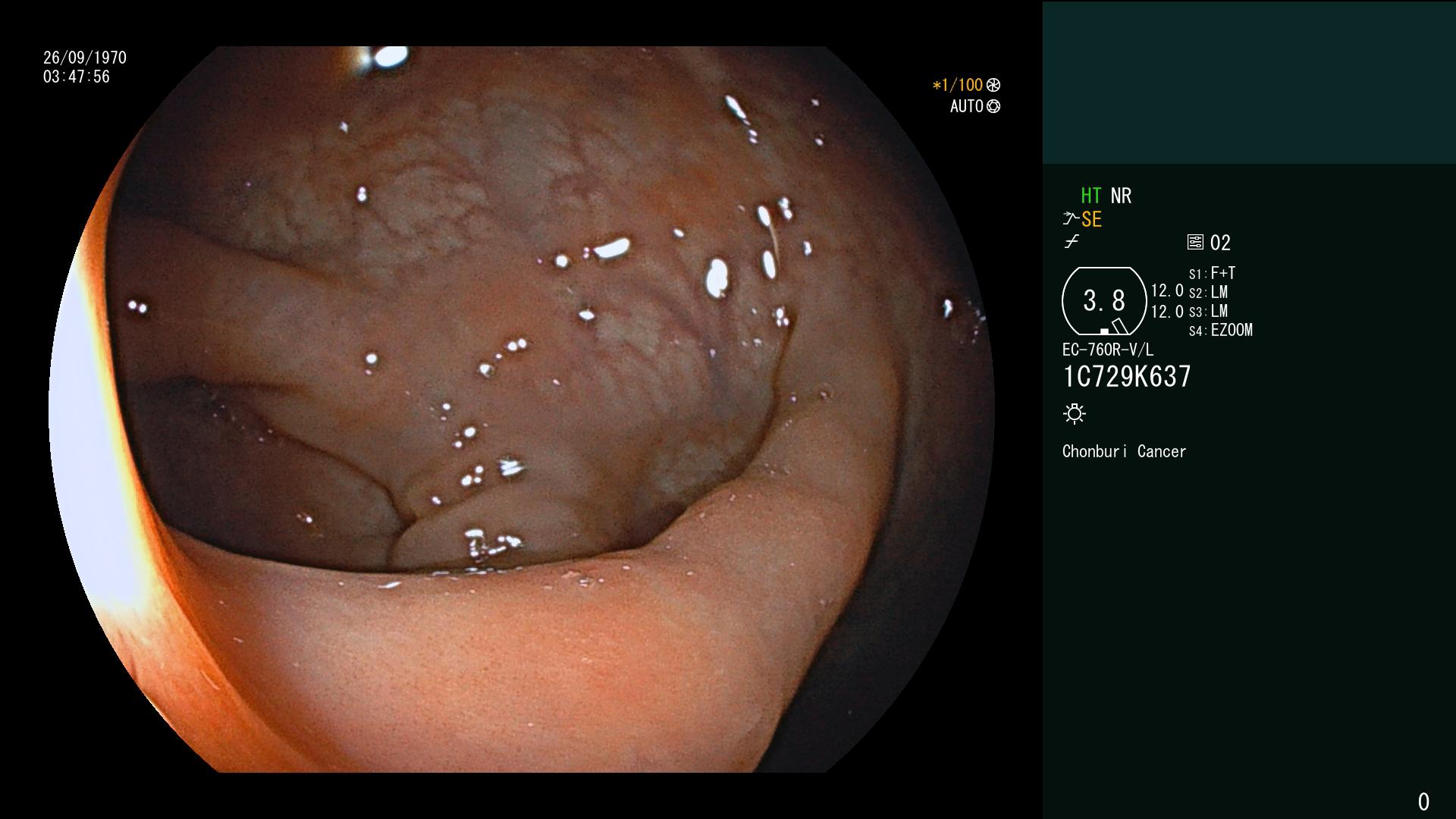Click the NR noise reduction label
The width and height of the screenshot is (1456, 819).
[1121, 196]
